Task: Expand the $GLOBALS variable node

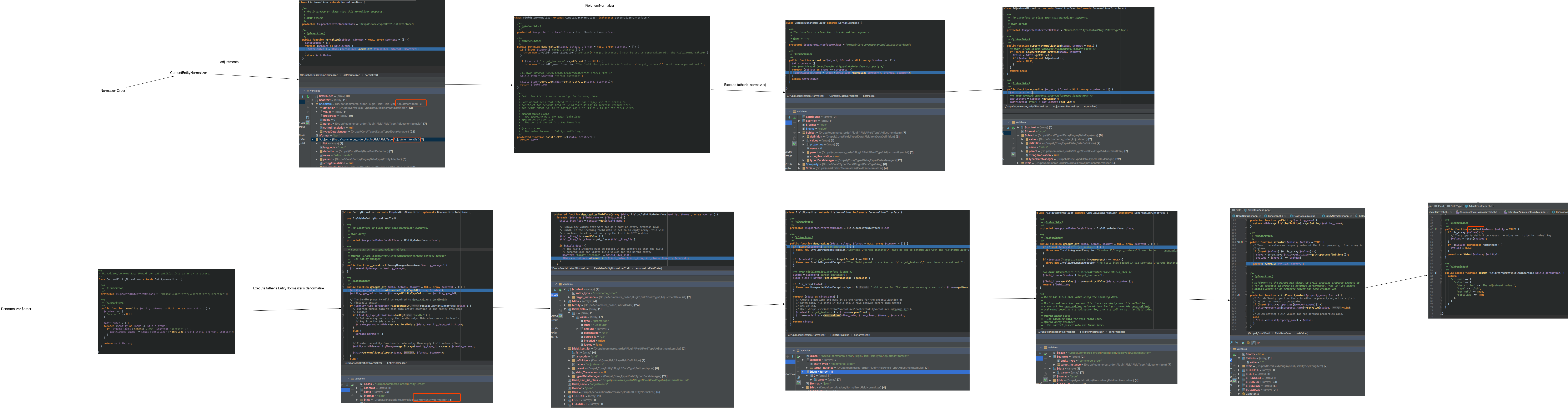Action: [x=1239, y=390]
